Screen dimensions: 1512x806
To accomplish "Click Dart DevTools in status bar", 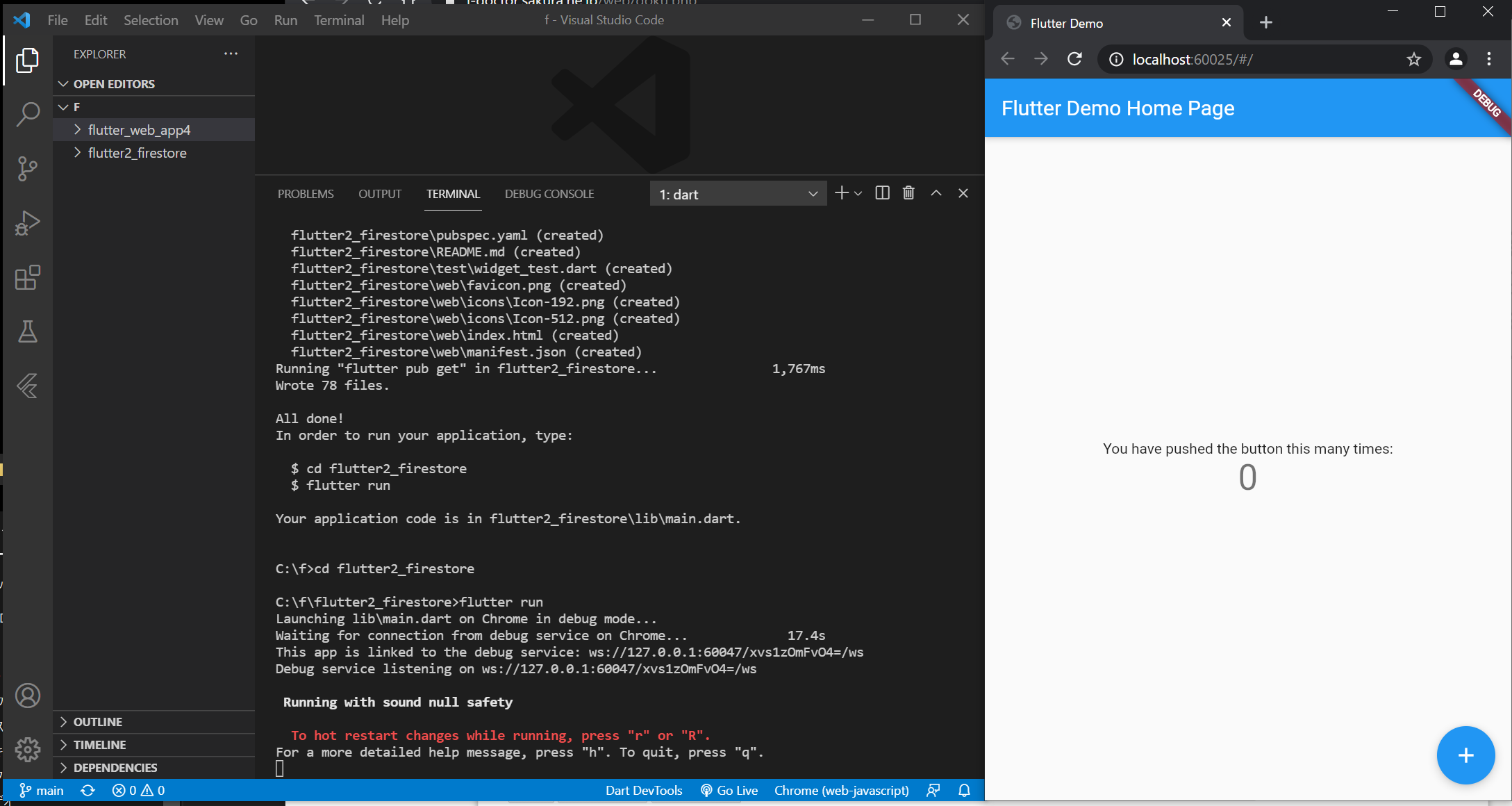I will 643,791.
